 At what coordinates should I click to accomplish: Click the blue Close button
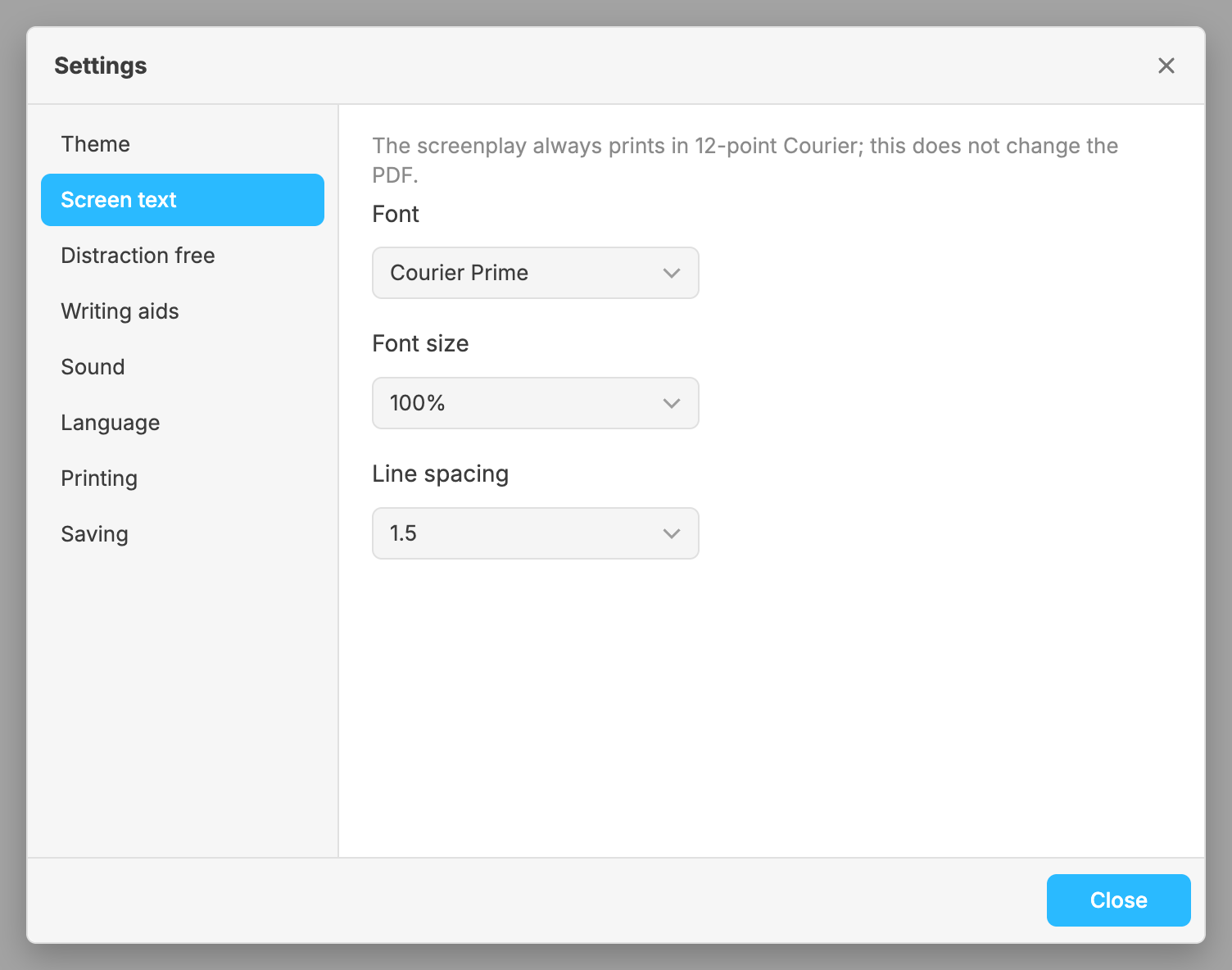1118,900
